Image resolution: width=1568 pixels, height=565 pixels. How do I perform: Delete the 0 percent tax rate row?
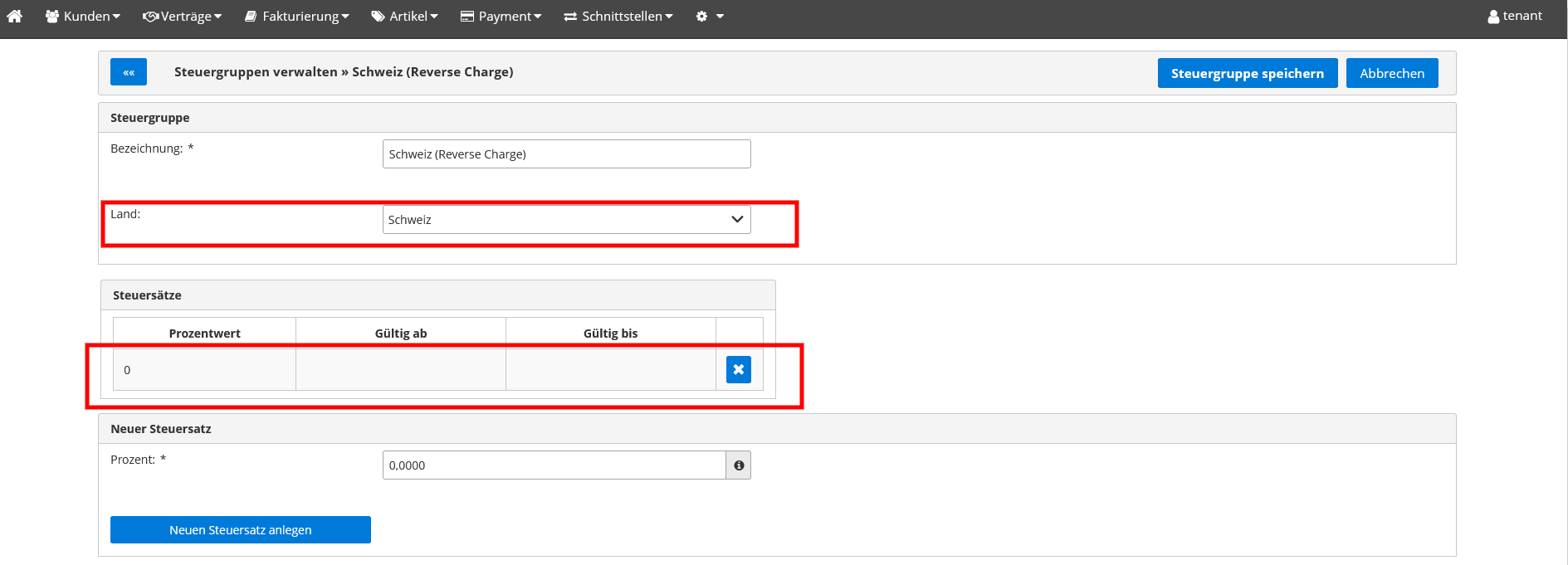[738, 369]
